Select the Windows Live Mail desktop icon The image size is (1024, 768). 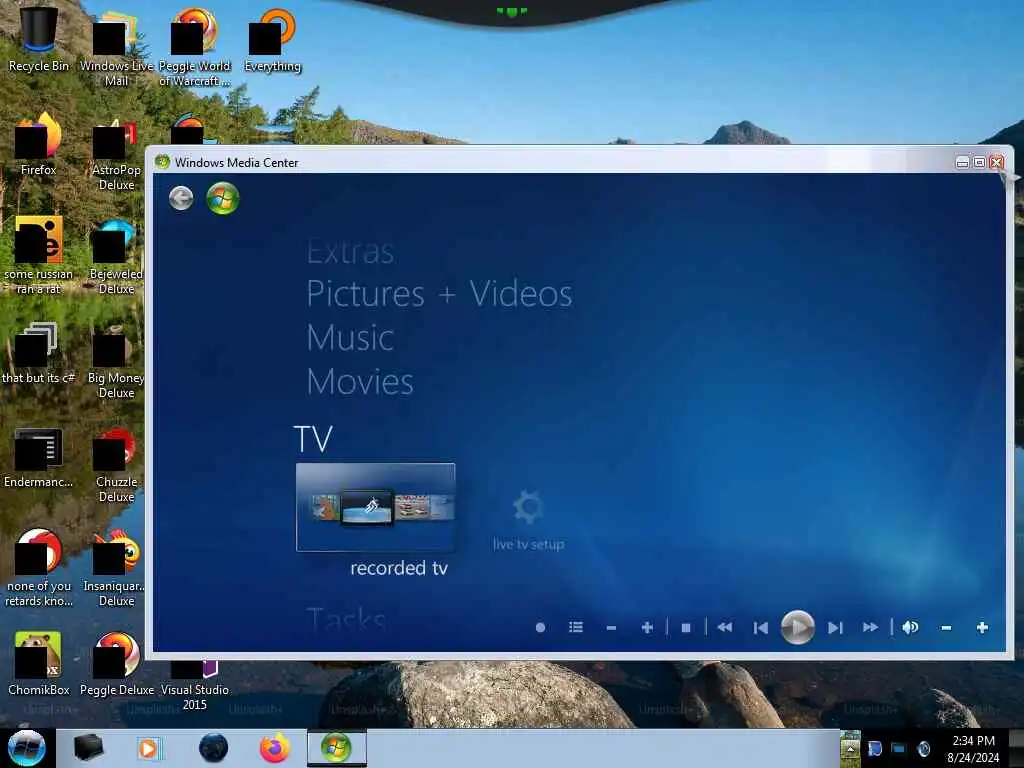click(116, 47)
